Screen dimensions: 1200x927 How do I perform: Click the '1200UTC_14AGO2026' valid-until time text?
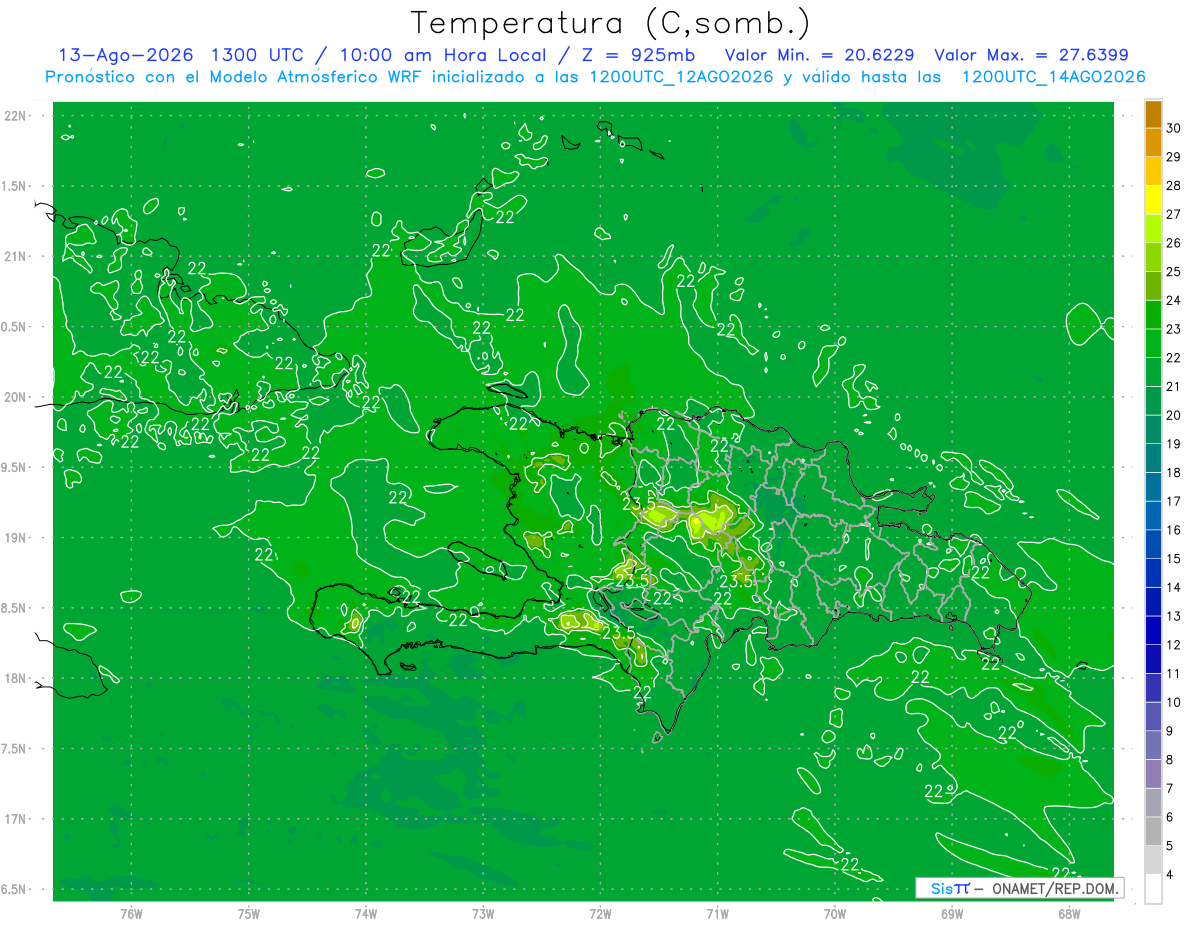[x=1052, y=77]
